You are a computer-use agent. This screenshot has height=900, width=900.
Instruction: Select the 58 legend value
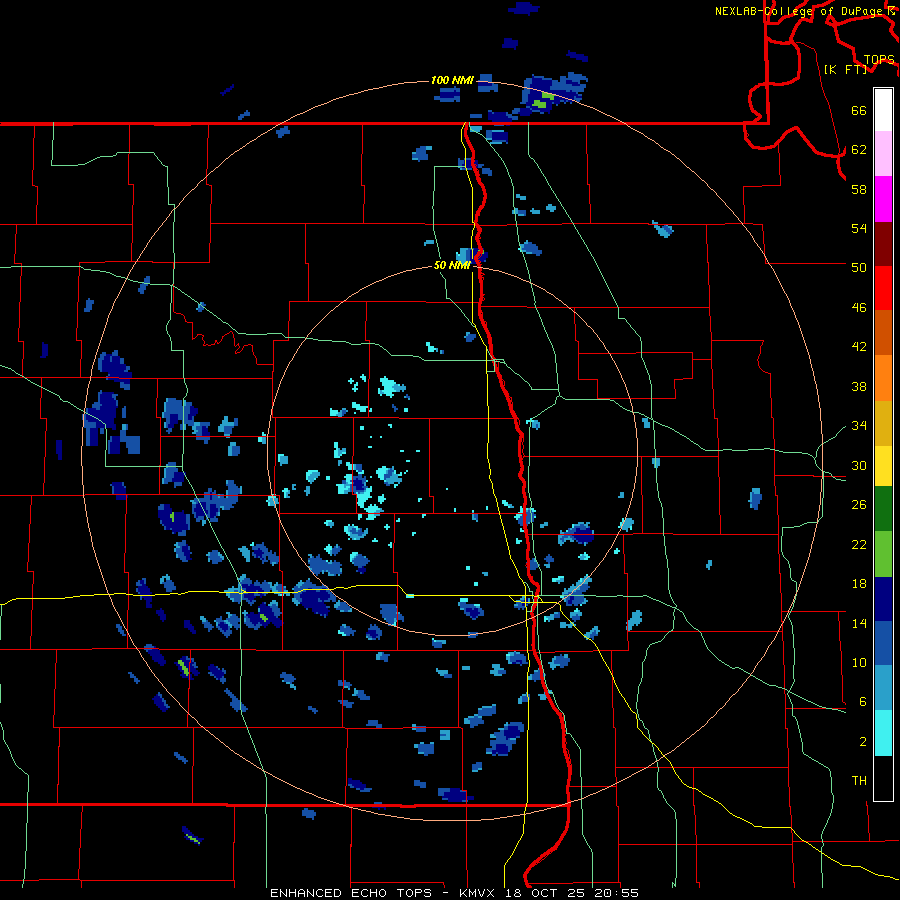coord(859,189)
